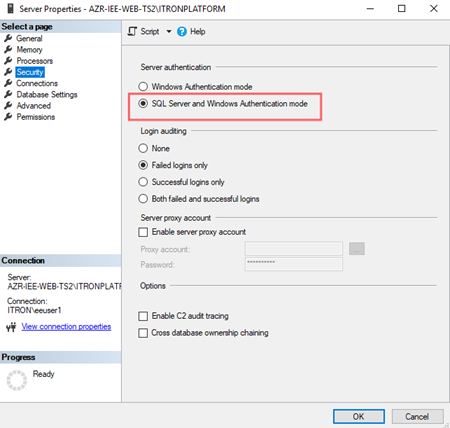Click the Script toolbar icon

[x=132, y=32]
